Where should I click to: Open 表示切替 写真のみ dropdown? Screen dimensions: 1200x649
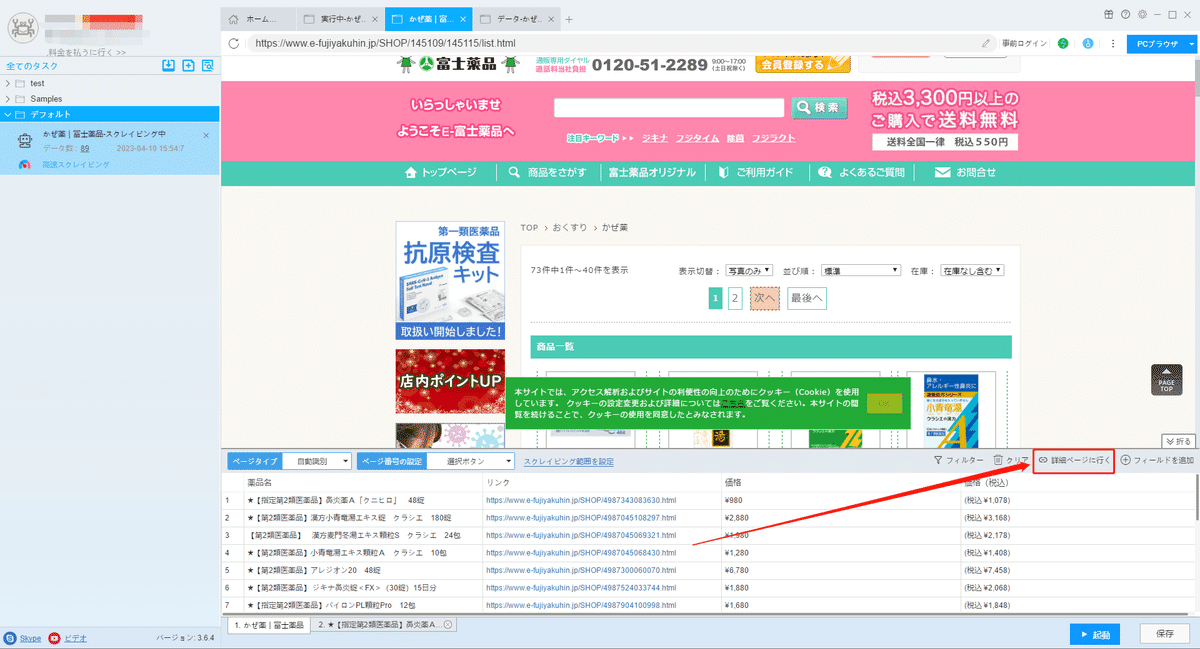(x=749, y=270)
